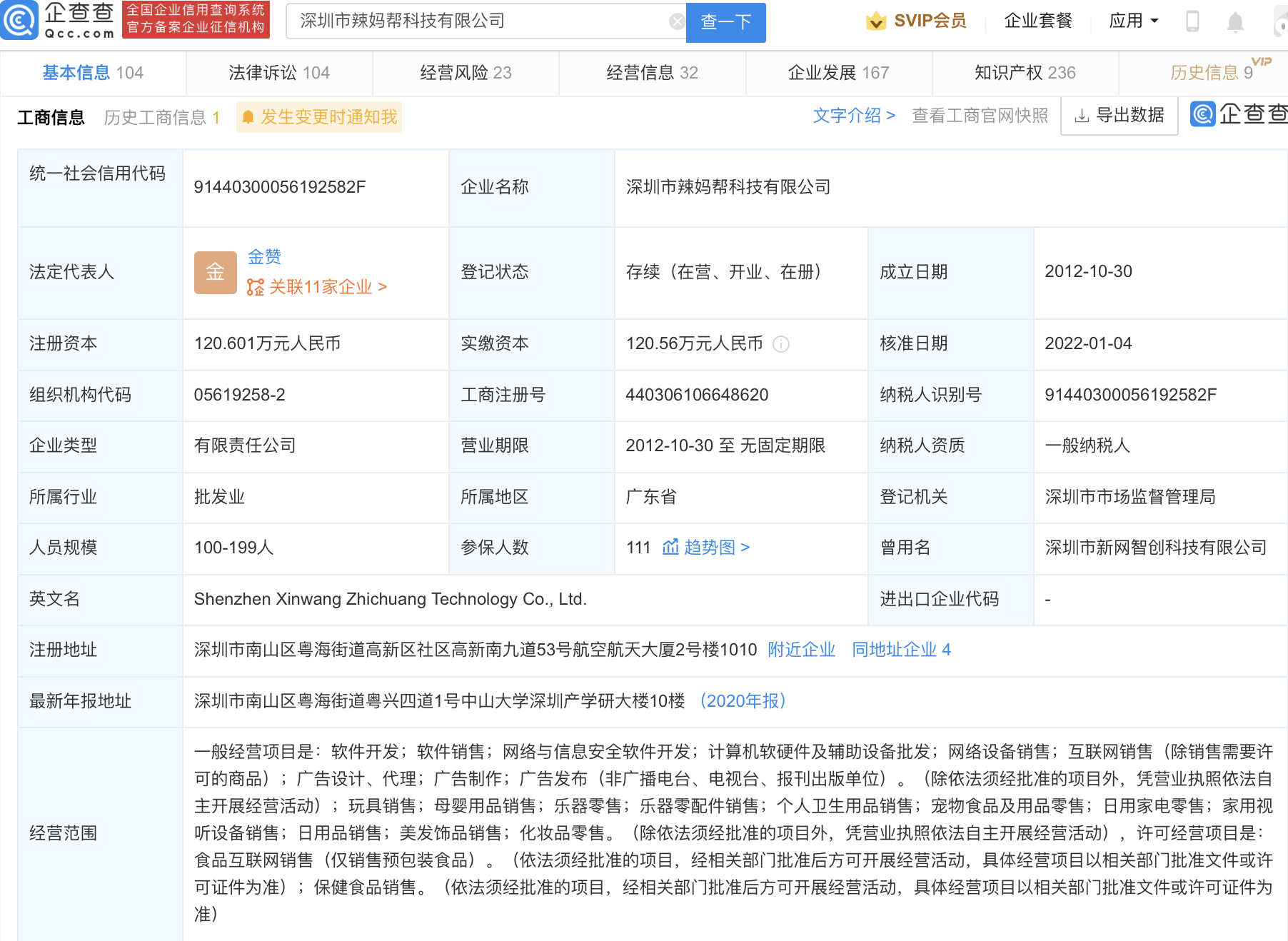Click the mobile phone icon in header

(x=1192, y=21)
